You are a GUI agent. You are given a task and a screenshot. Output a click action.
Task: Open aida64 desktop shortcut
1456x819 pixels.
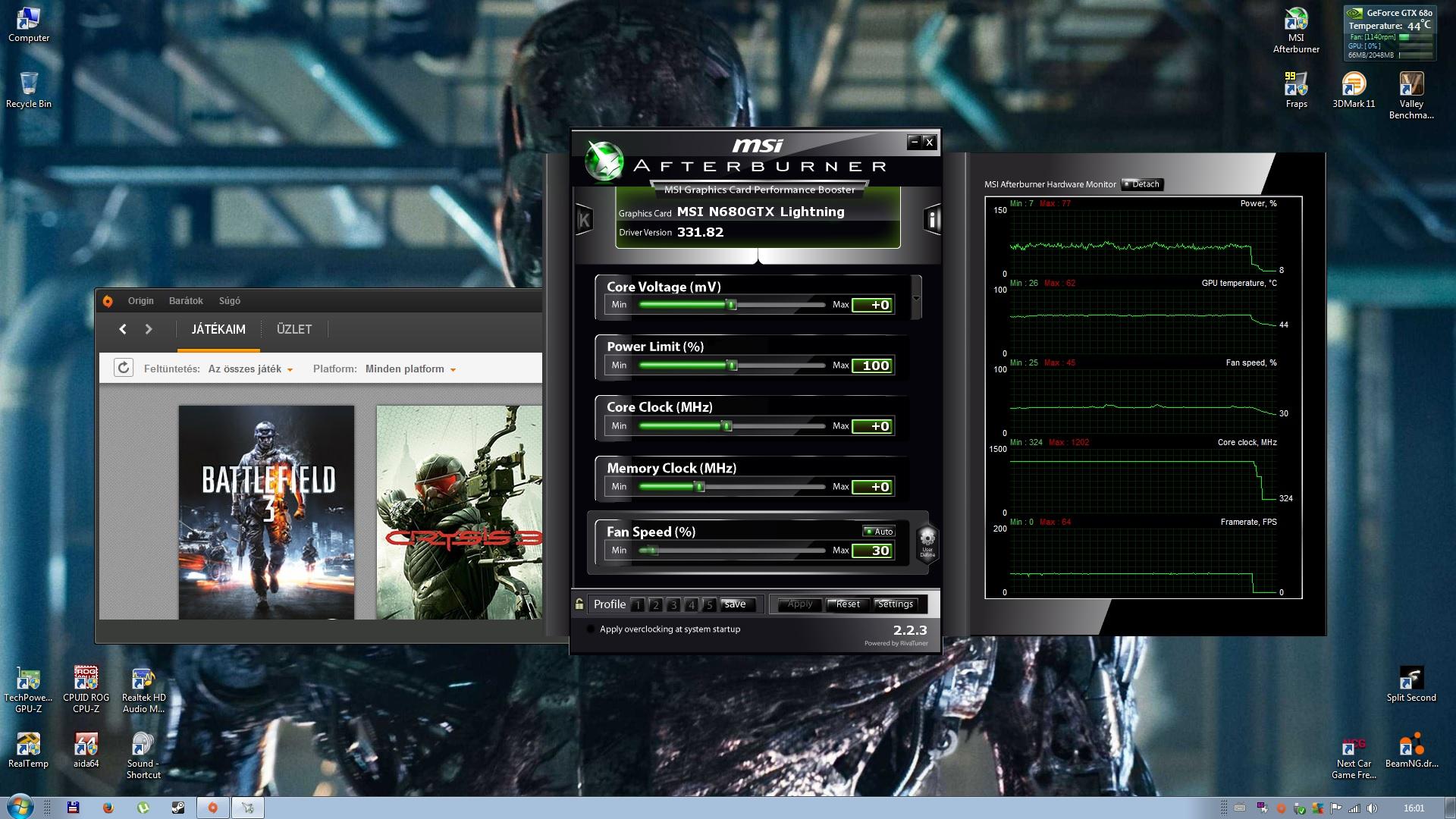click(86, 751)
